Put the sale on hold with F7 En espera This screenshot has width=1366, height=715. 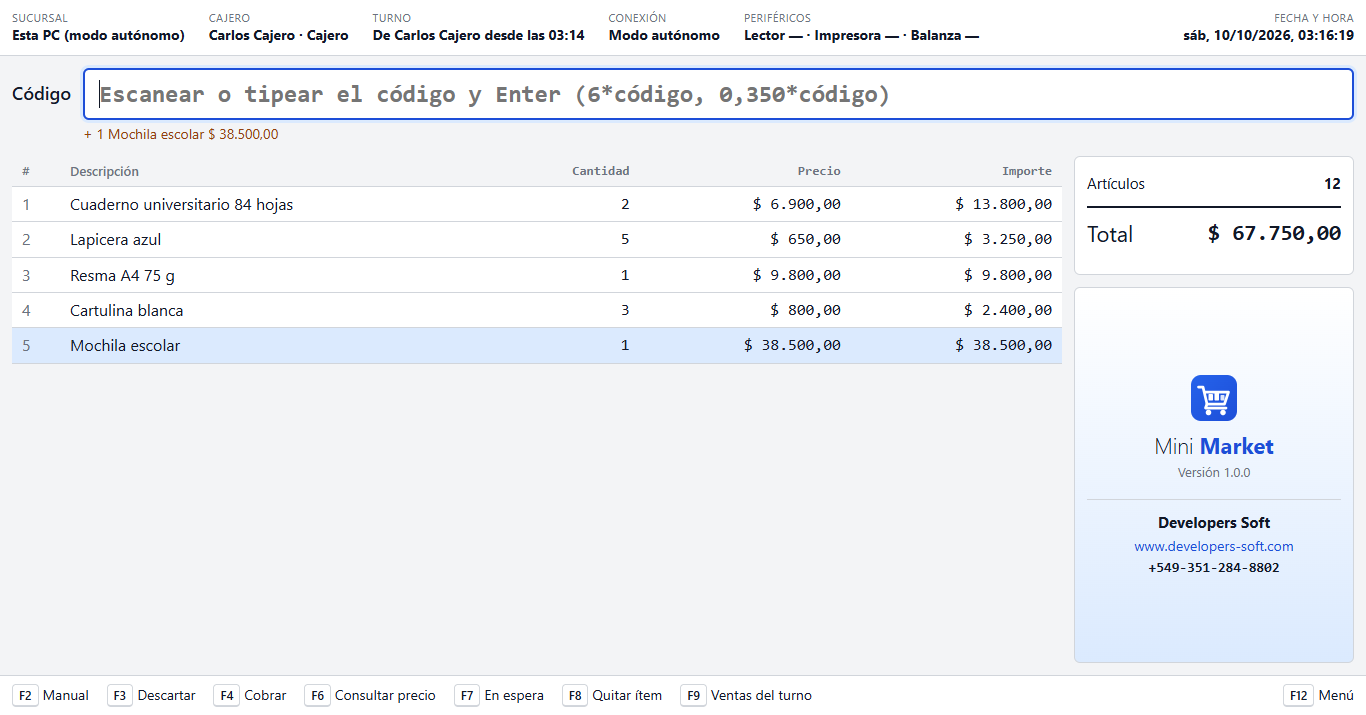(501, 695)
